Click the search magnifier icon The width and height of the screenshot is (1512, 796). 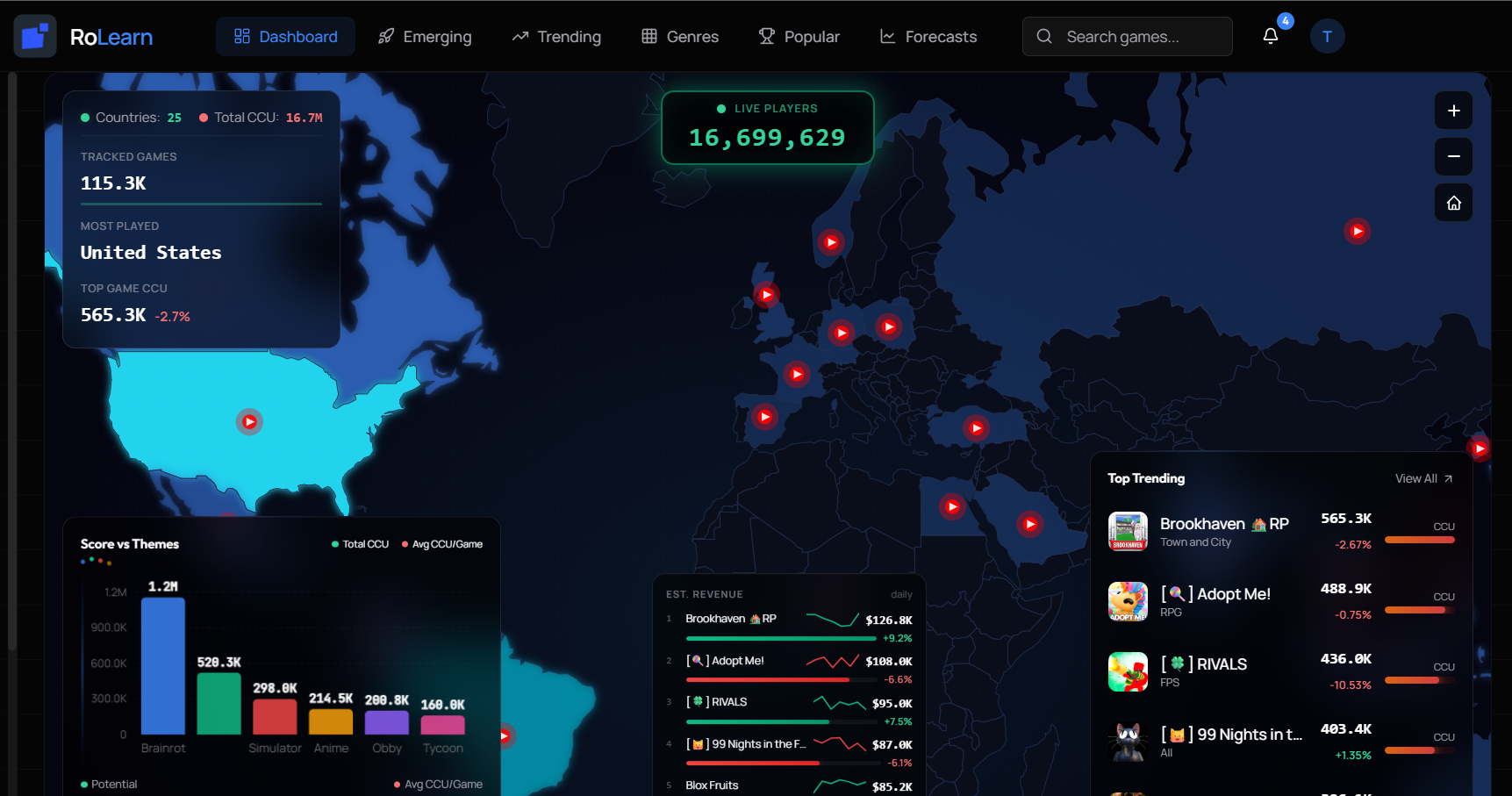[1043, 36]
